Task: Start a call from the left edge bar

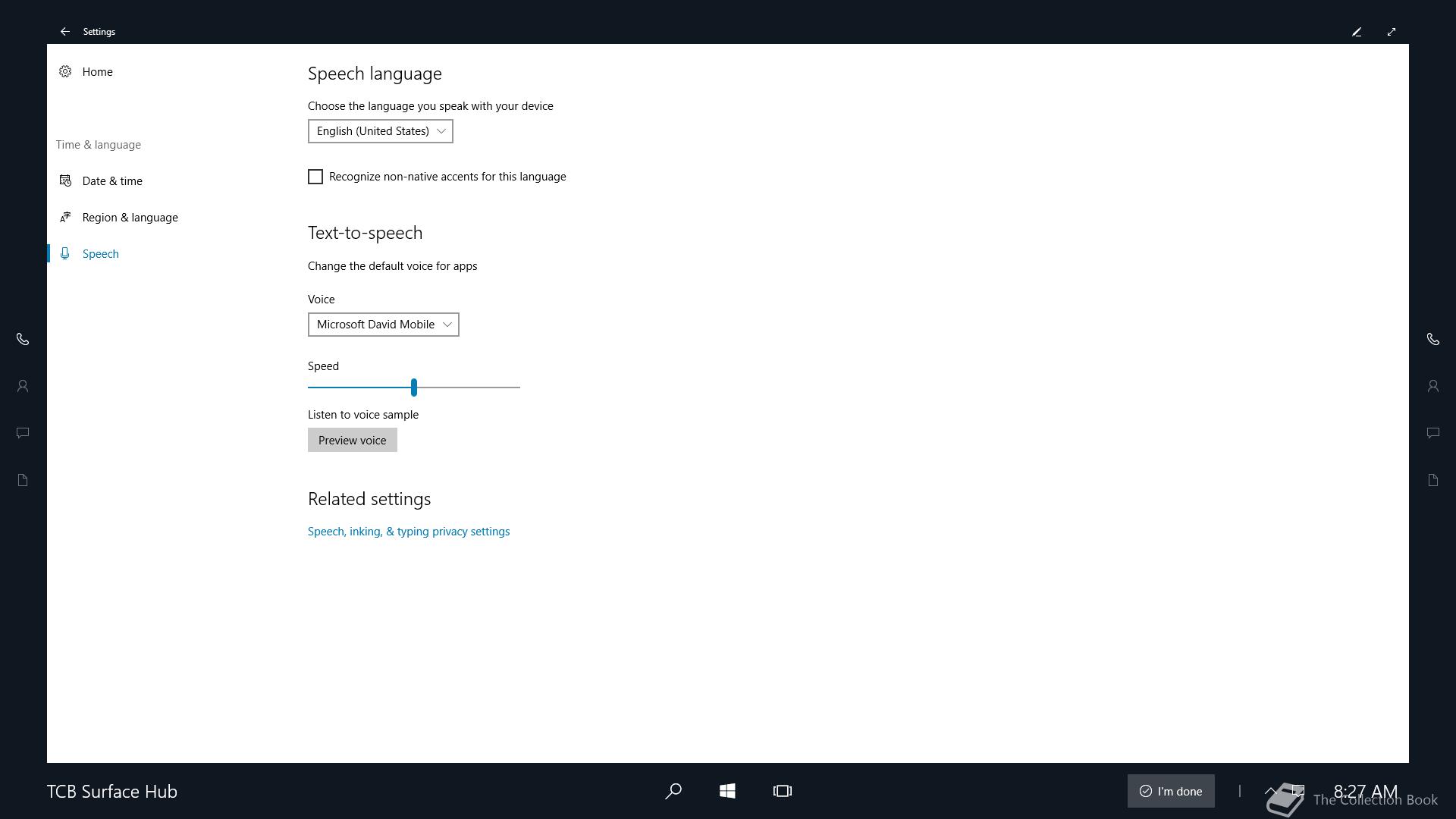Action: 23,339
